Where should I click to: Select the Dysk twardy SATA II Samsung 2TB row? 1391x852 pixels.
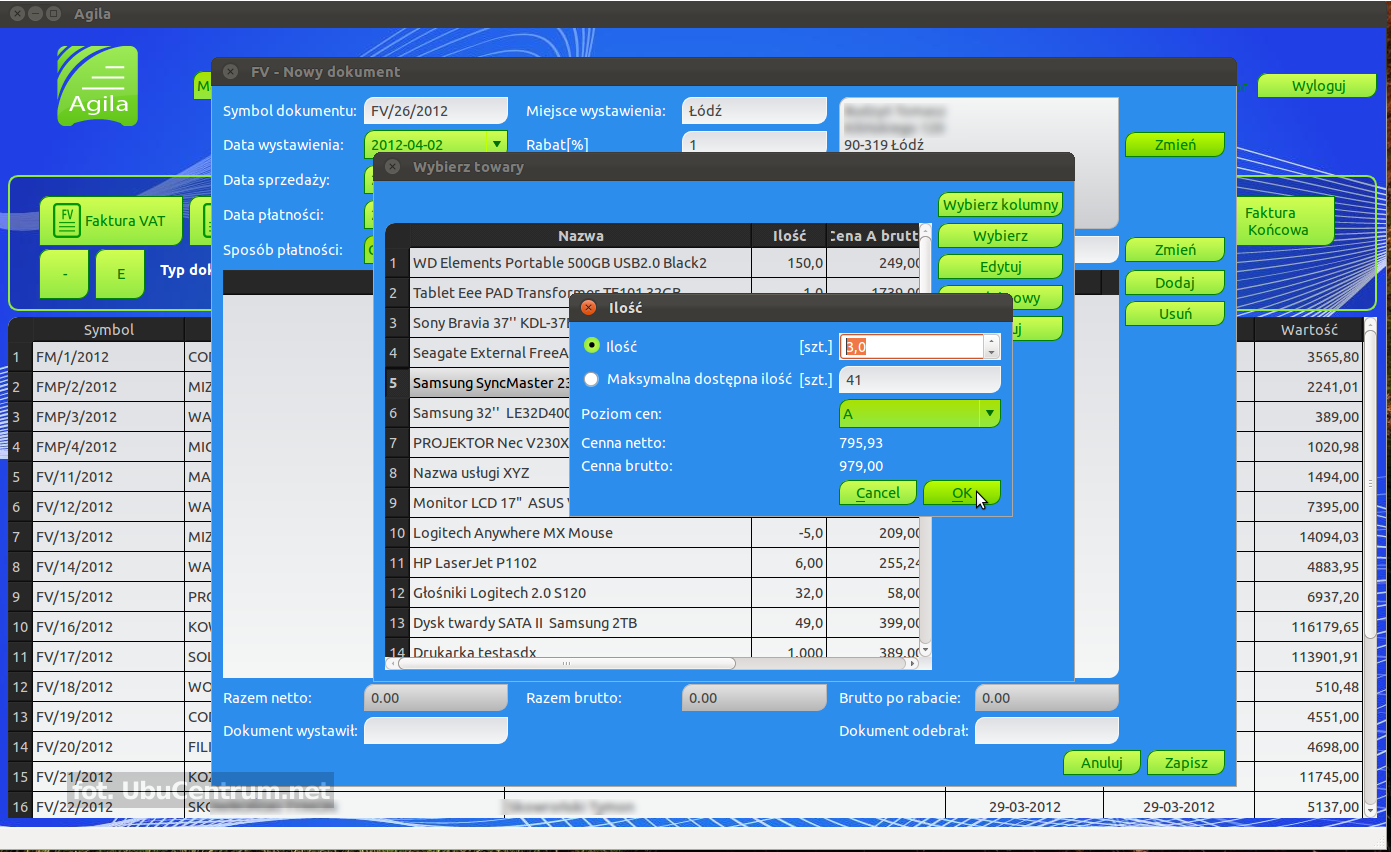(x=652, y=623)
